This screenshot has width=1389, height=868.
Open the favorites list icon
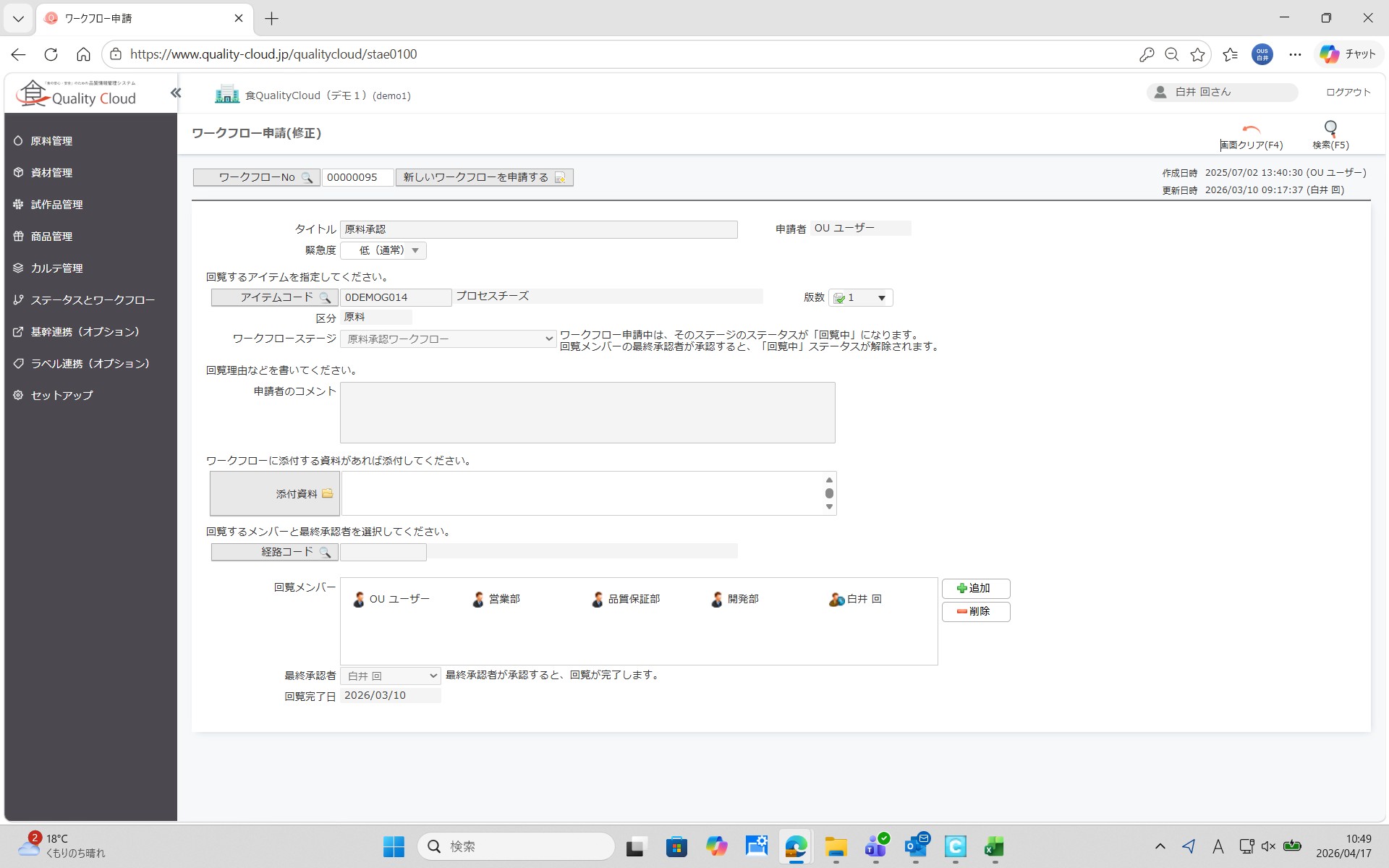coord(1231,54)
